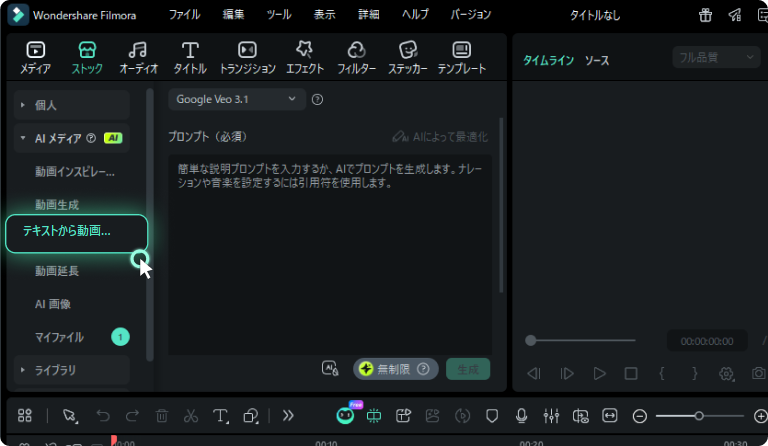
Task: Open the 編集 menu
Action: point(233,15)
